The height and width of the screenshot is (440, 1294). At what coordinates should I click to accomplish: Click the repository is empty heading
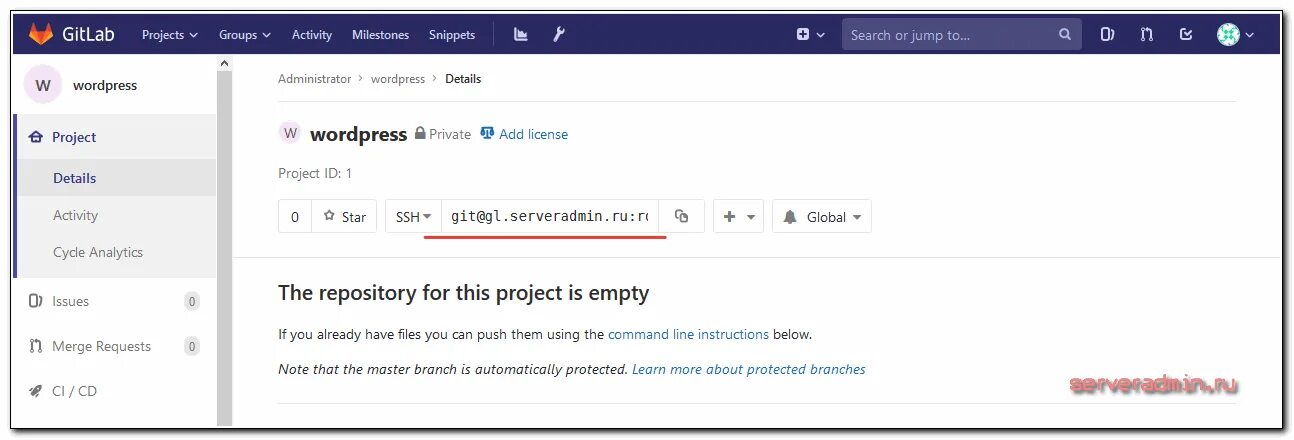464,293
